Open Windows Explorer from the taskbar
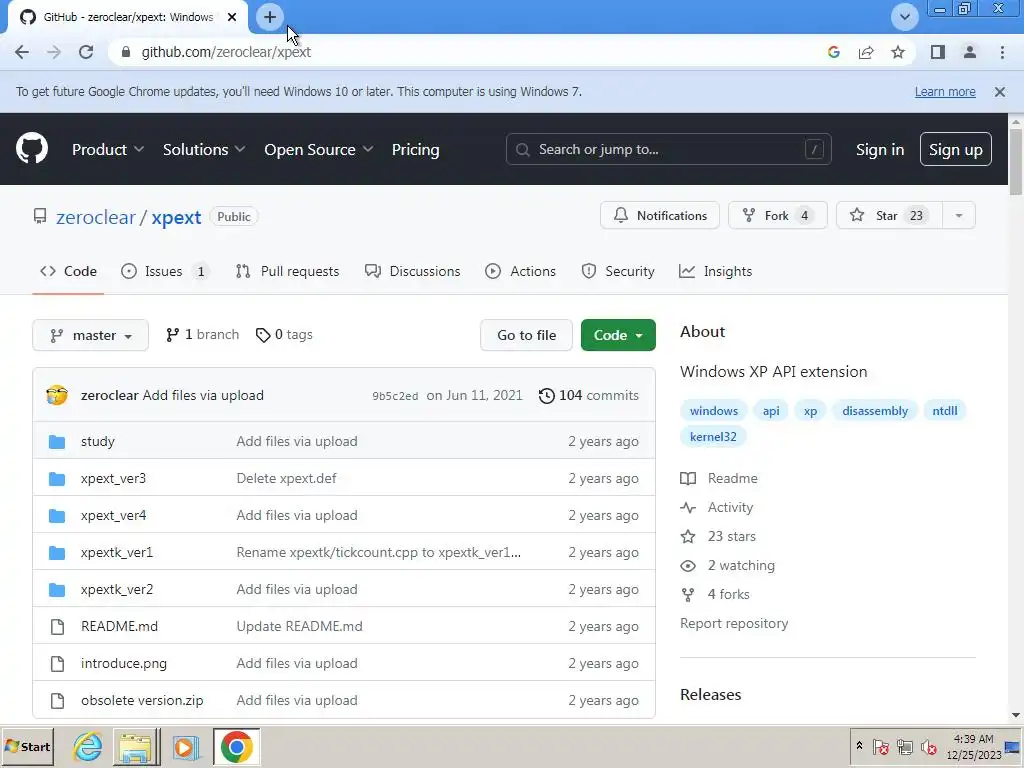1024x768 pixels. [136, 746]
